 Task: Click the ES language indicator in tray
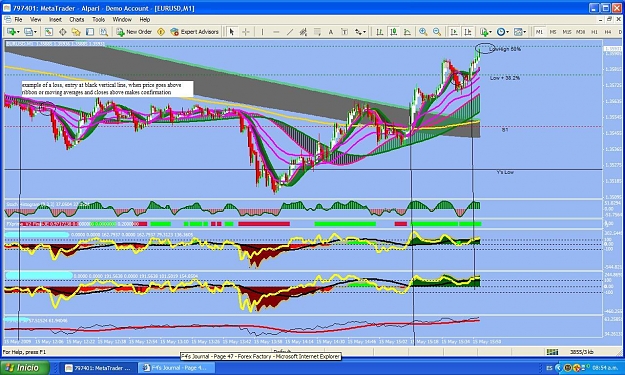pos(550,368)
